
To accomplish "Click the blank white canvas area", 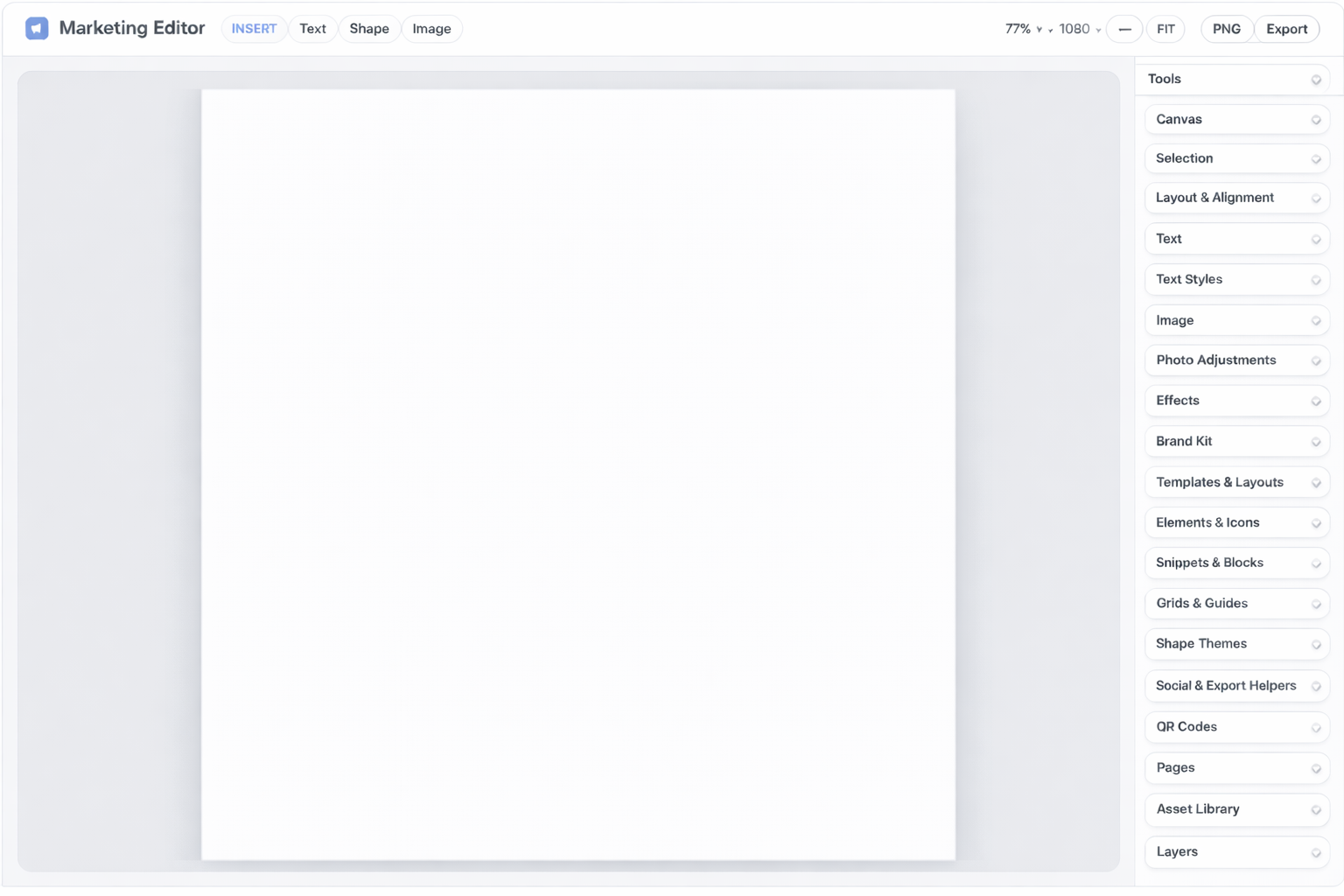I will [x=577, y=474].
